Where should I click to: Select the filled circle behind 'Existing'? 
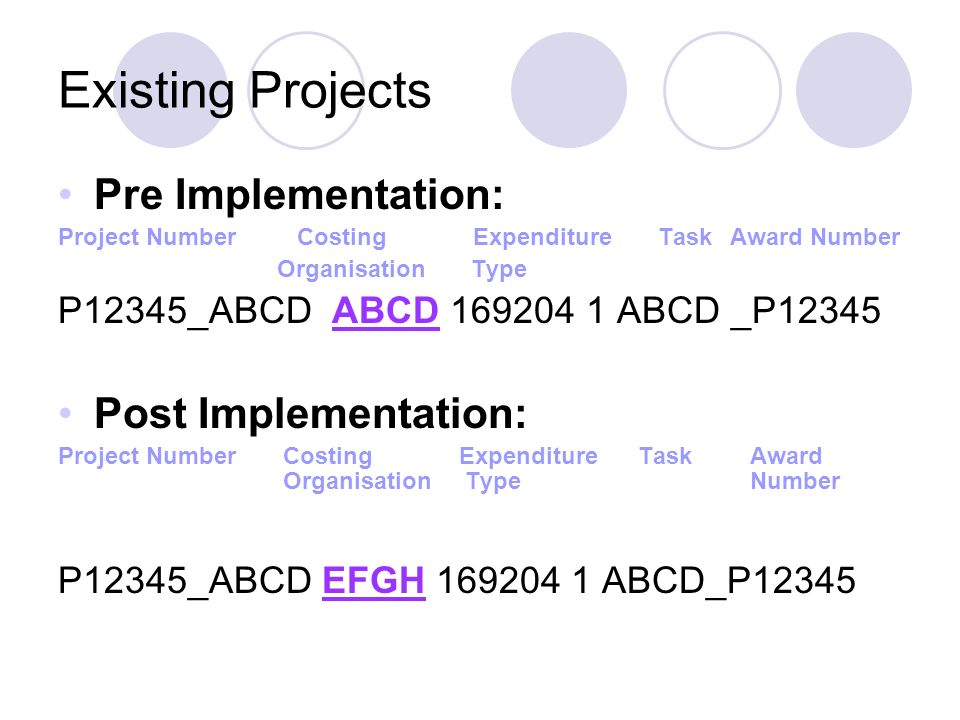tap(171, 90)
